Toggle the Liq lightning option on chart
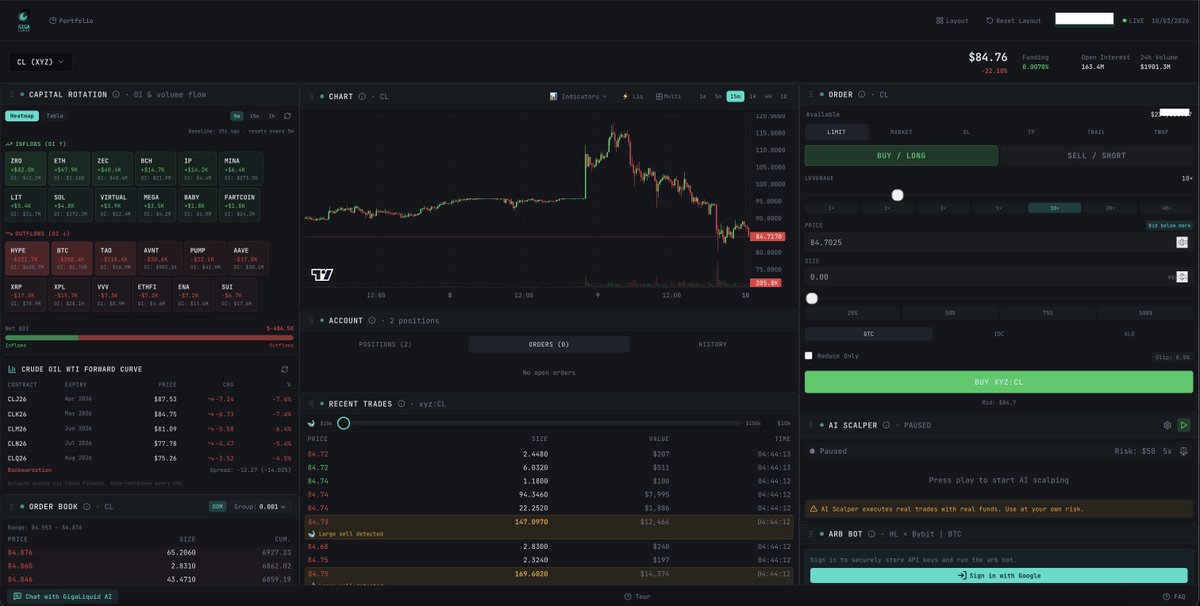Viewport: 1200px width, 606px height. tap(632, 96)
